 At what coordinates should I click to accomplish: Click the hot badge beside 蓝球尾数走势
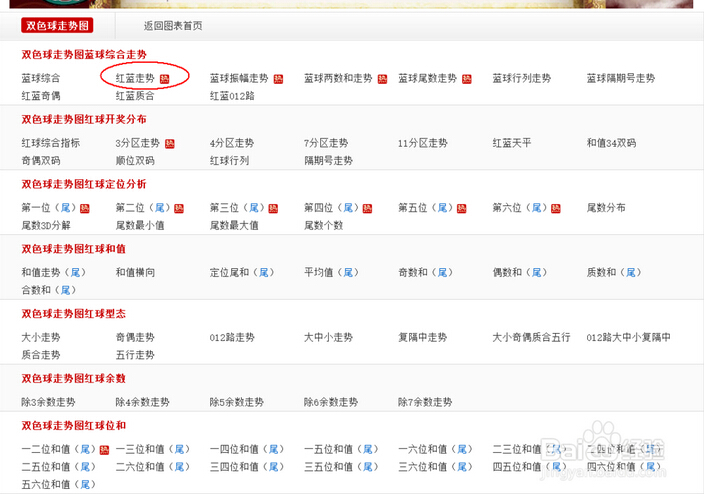466,78
